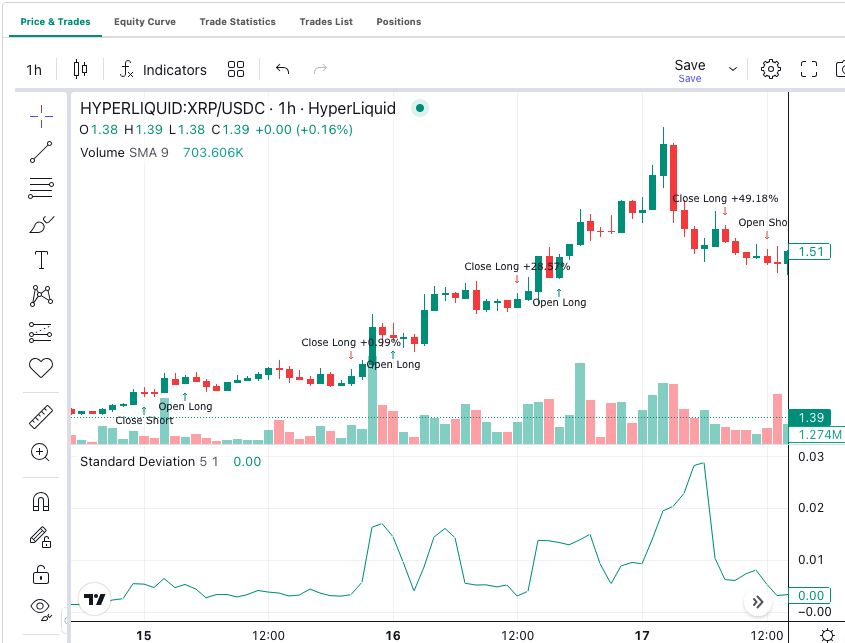The height and width of the screenshot is (643, 845).
Task: Open the Positions tab
Action: 399,22
